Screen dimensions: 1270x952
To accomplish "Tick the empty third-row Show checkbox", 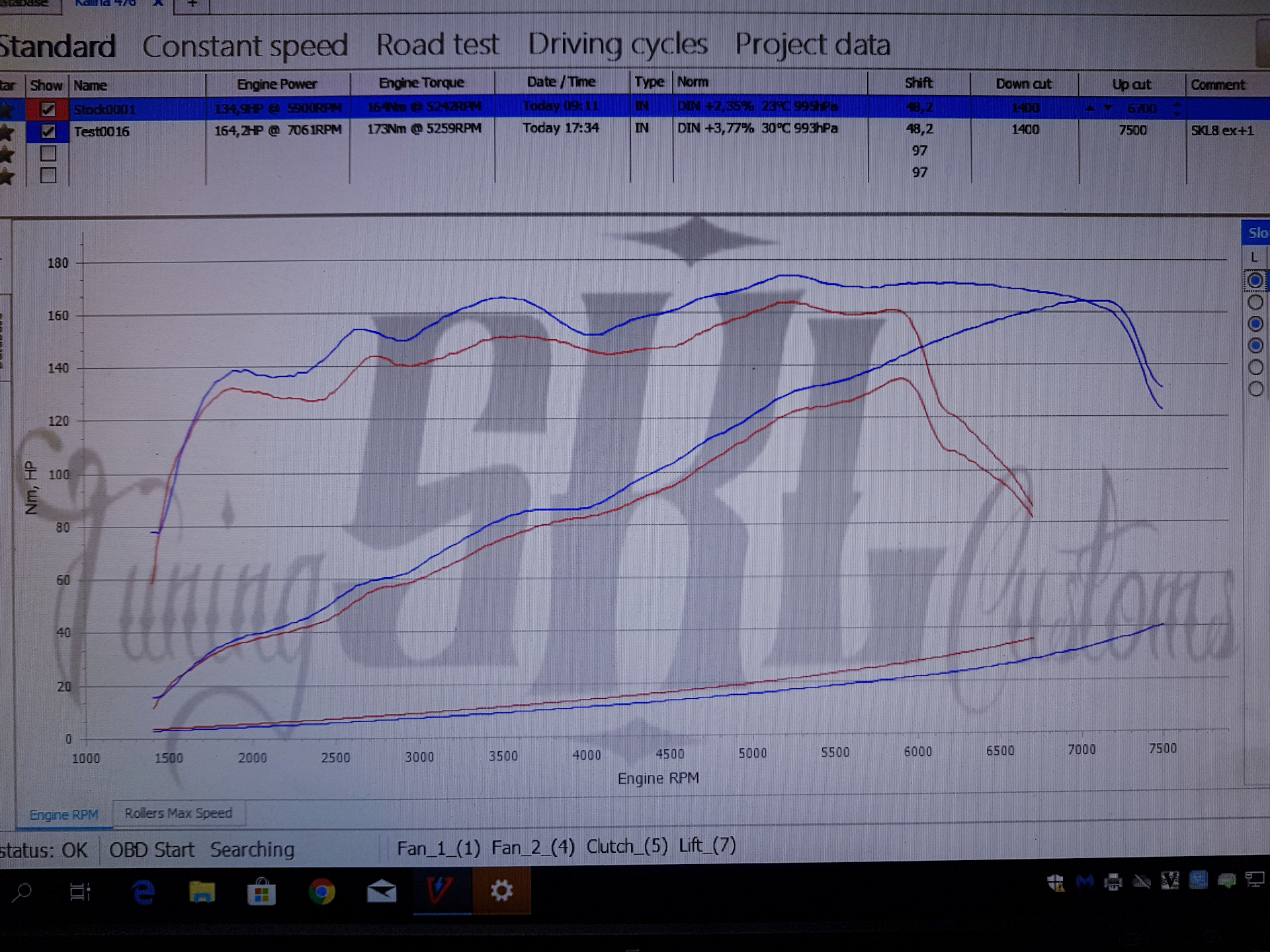I will click(48, 153).
